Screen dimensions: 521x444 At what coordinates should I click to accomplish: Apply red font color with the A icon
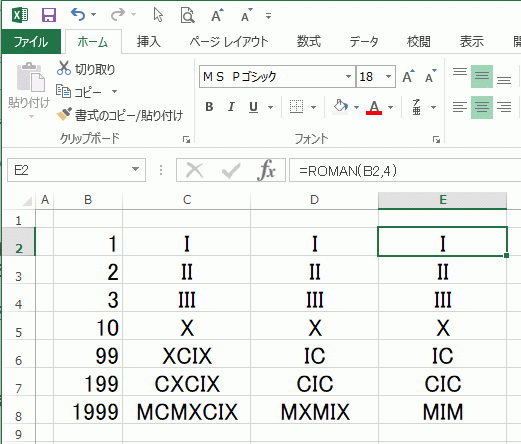coord(374,107)
